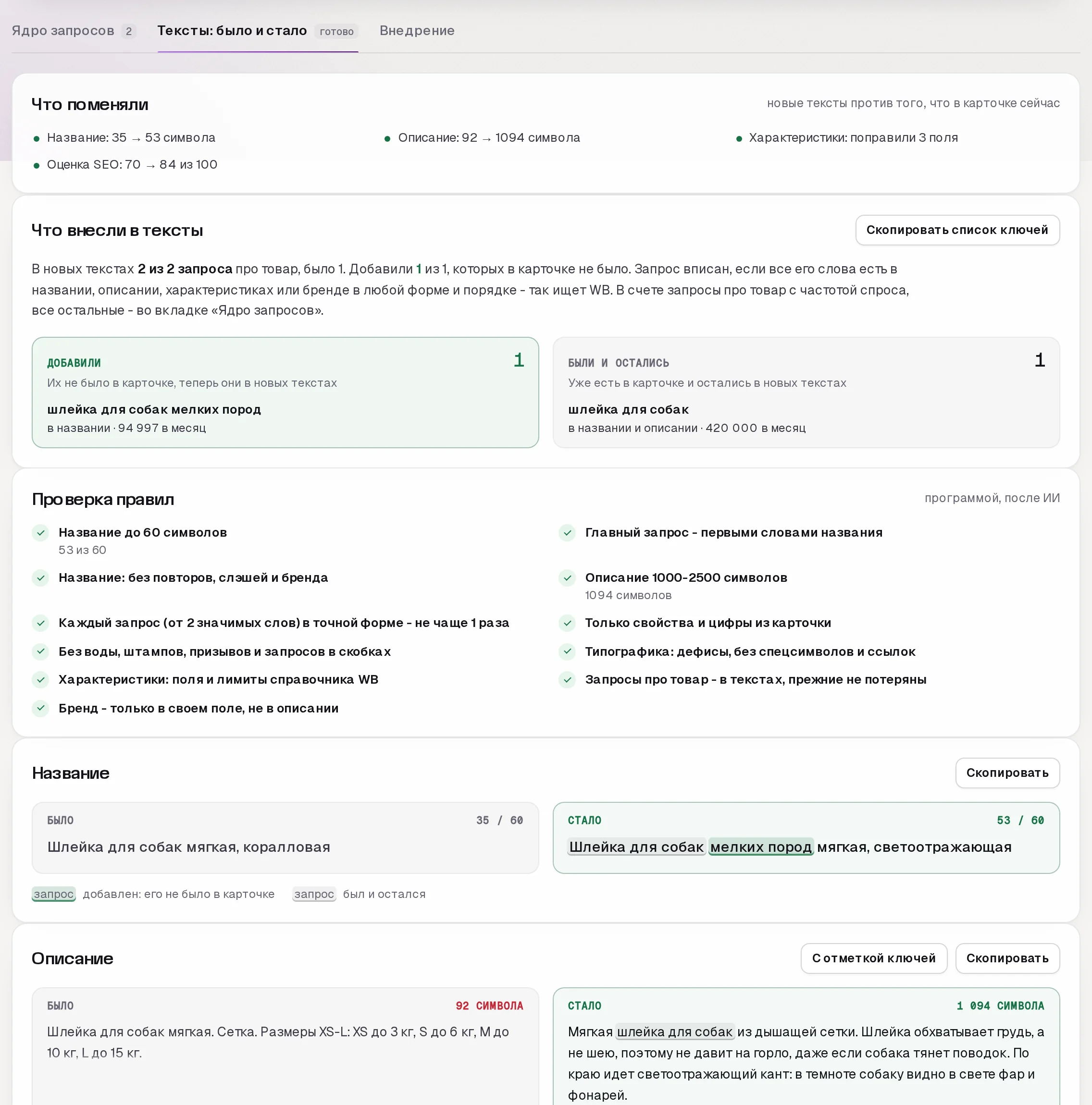Click checkmark beside «Описание 1000-2500 символов»
The image size is (1092, 1105).
click(x=567, y=578)
